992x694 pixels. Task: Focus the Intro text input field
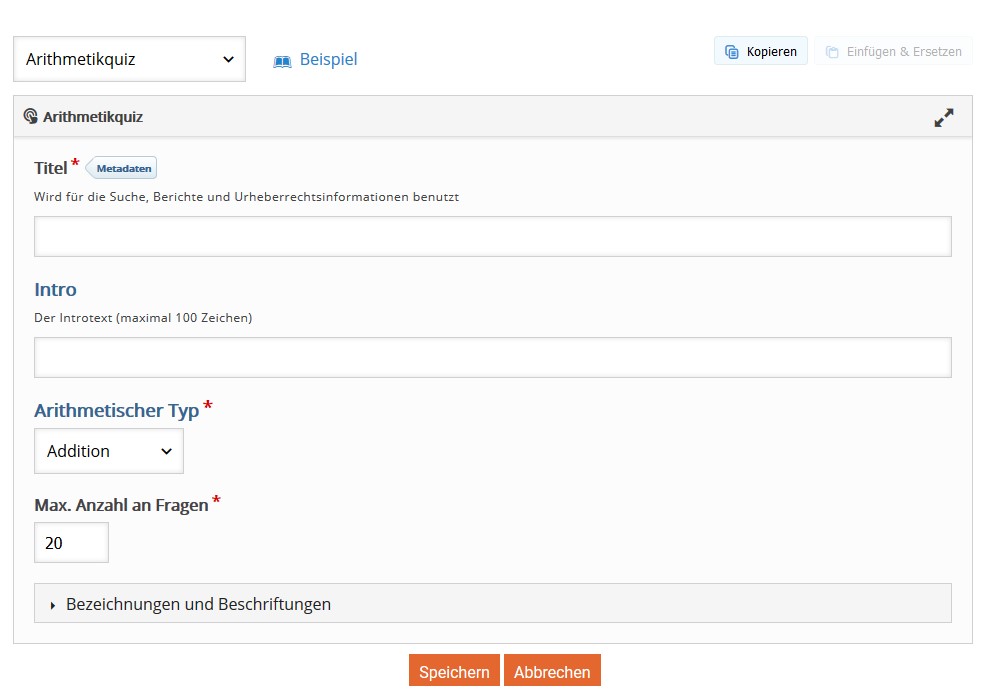(493, 357)
